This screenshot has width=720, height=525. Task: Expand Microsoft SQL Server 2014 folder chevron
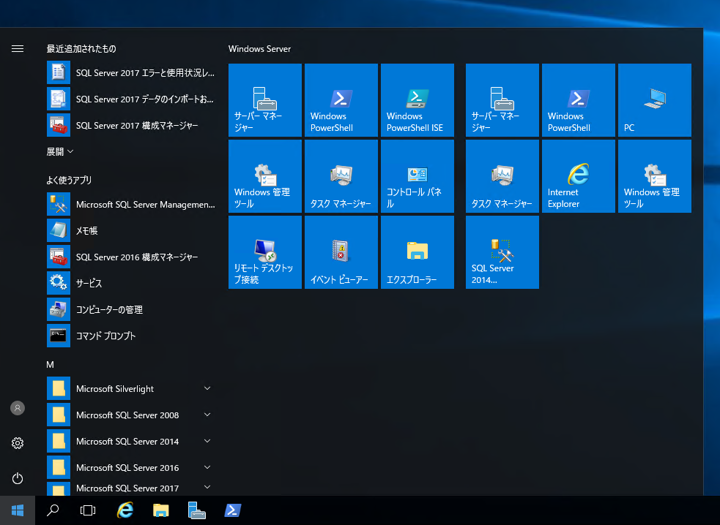click(207, 441)
